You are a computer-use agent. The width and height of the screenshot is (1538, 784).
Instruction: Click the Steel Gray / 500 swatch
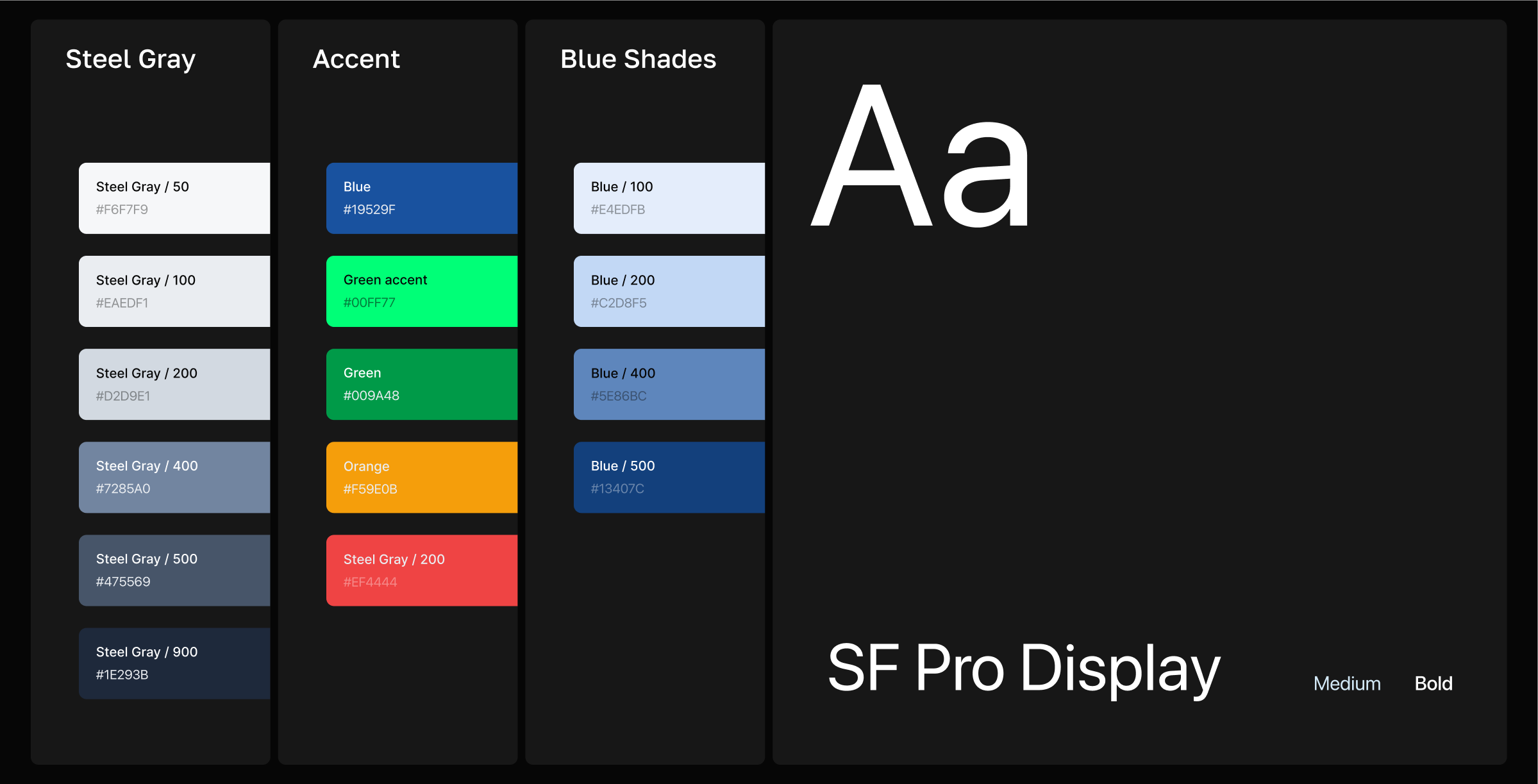click(x=174, y=570)
